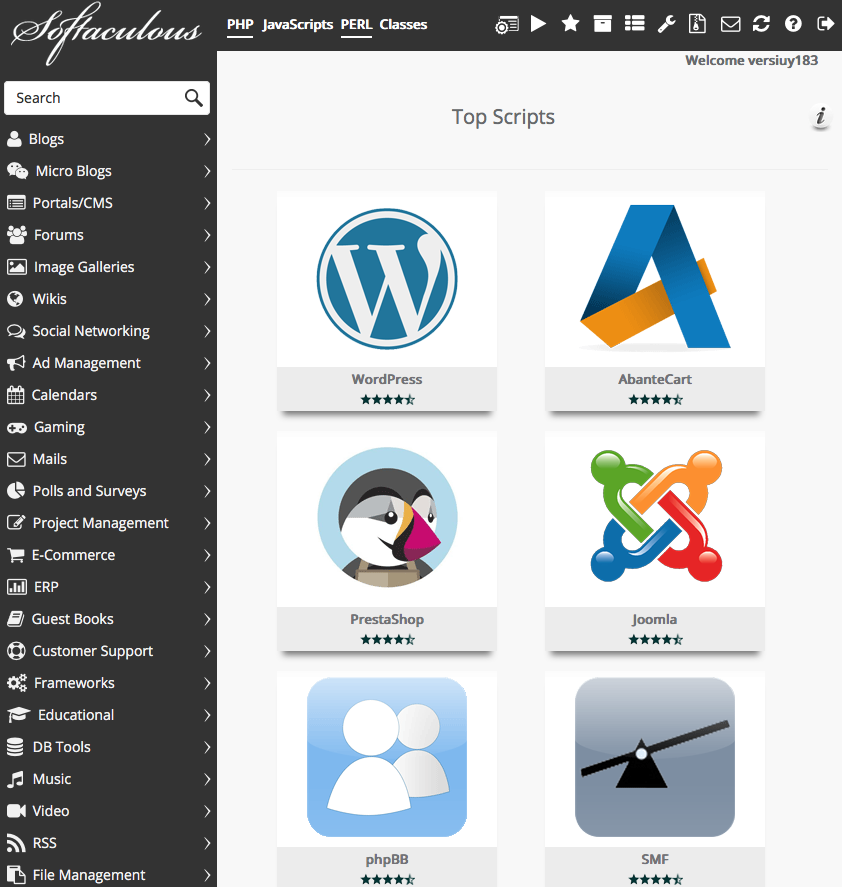This screenshot has width=842, height=887.
Task: Open the phpBB name link
Action: 386,860
